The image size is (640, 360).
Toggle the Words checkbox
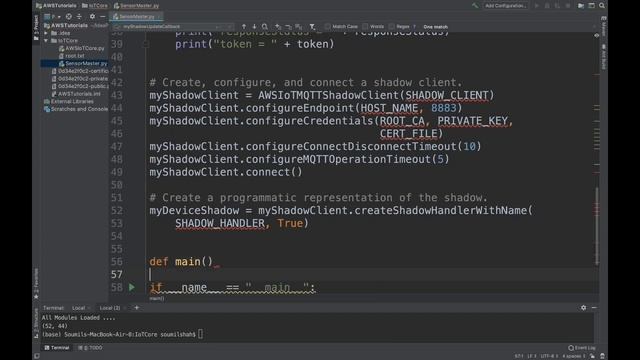tap(365, 27)
